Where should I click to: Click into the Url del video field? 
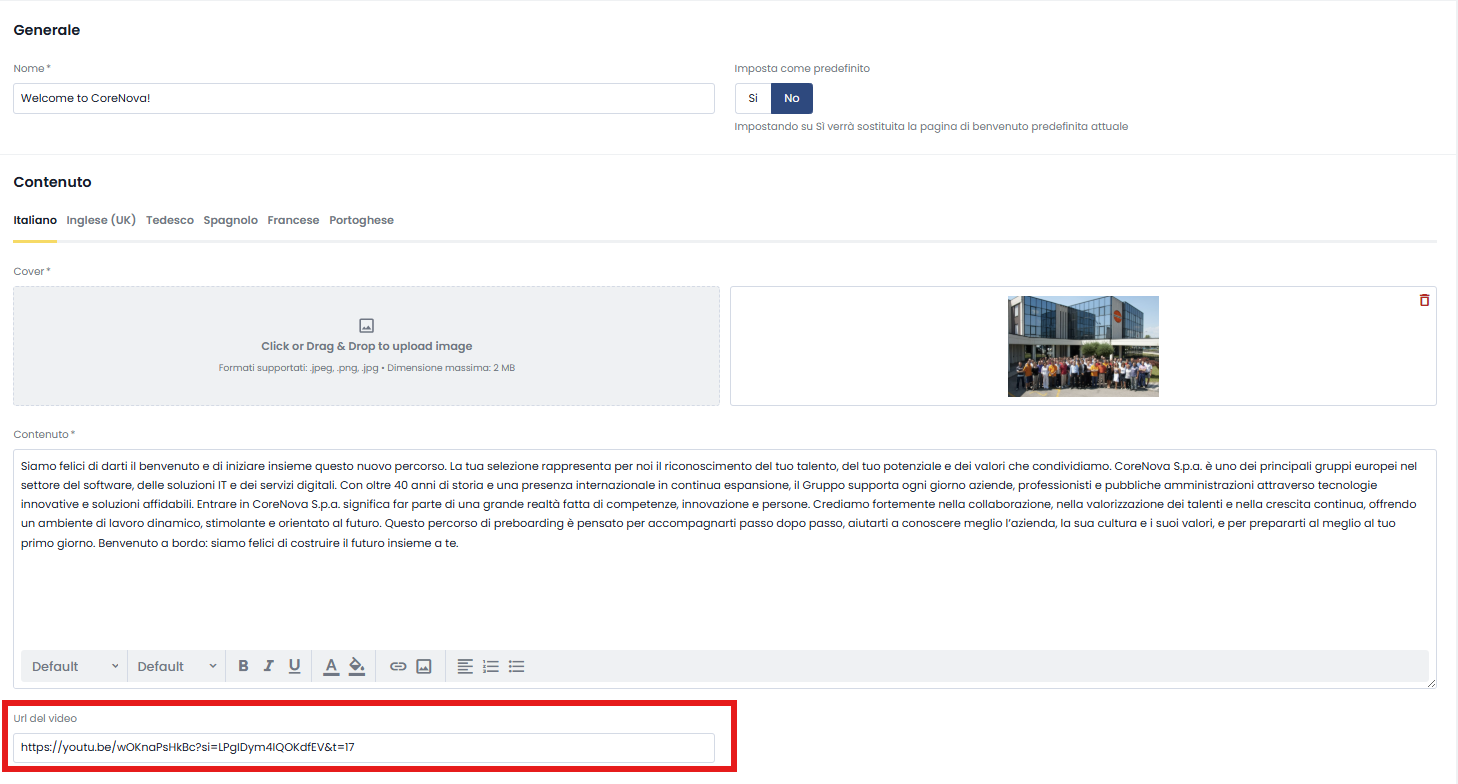point(364,748)
